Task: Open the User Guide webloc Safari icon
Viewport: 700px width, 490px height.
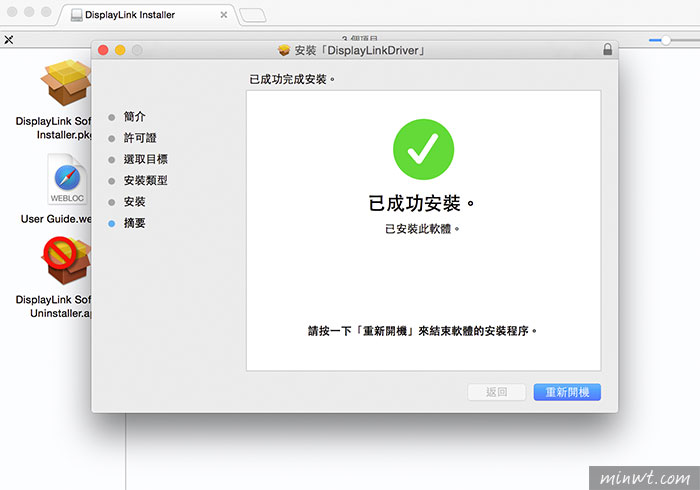Action: point(67,179)
